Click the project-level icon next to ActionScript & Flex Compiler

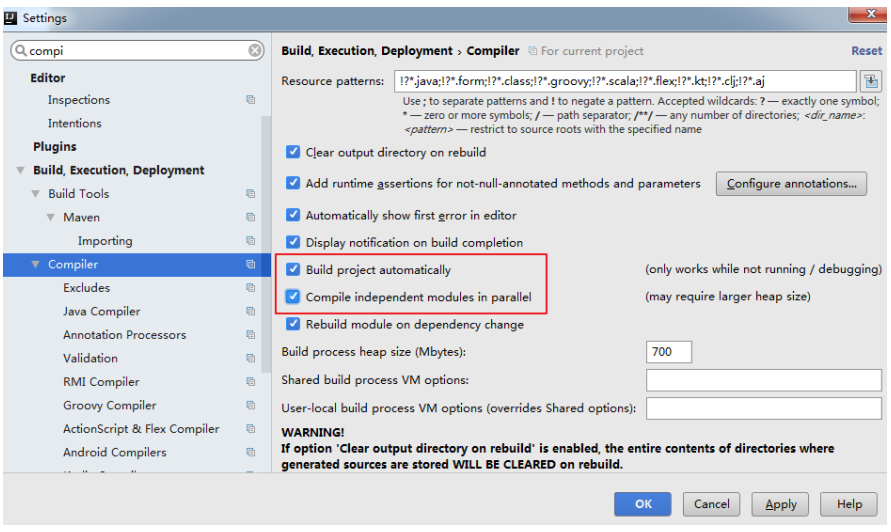click(250, 429)
